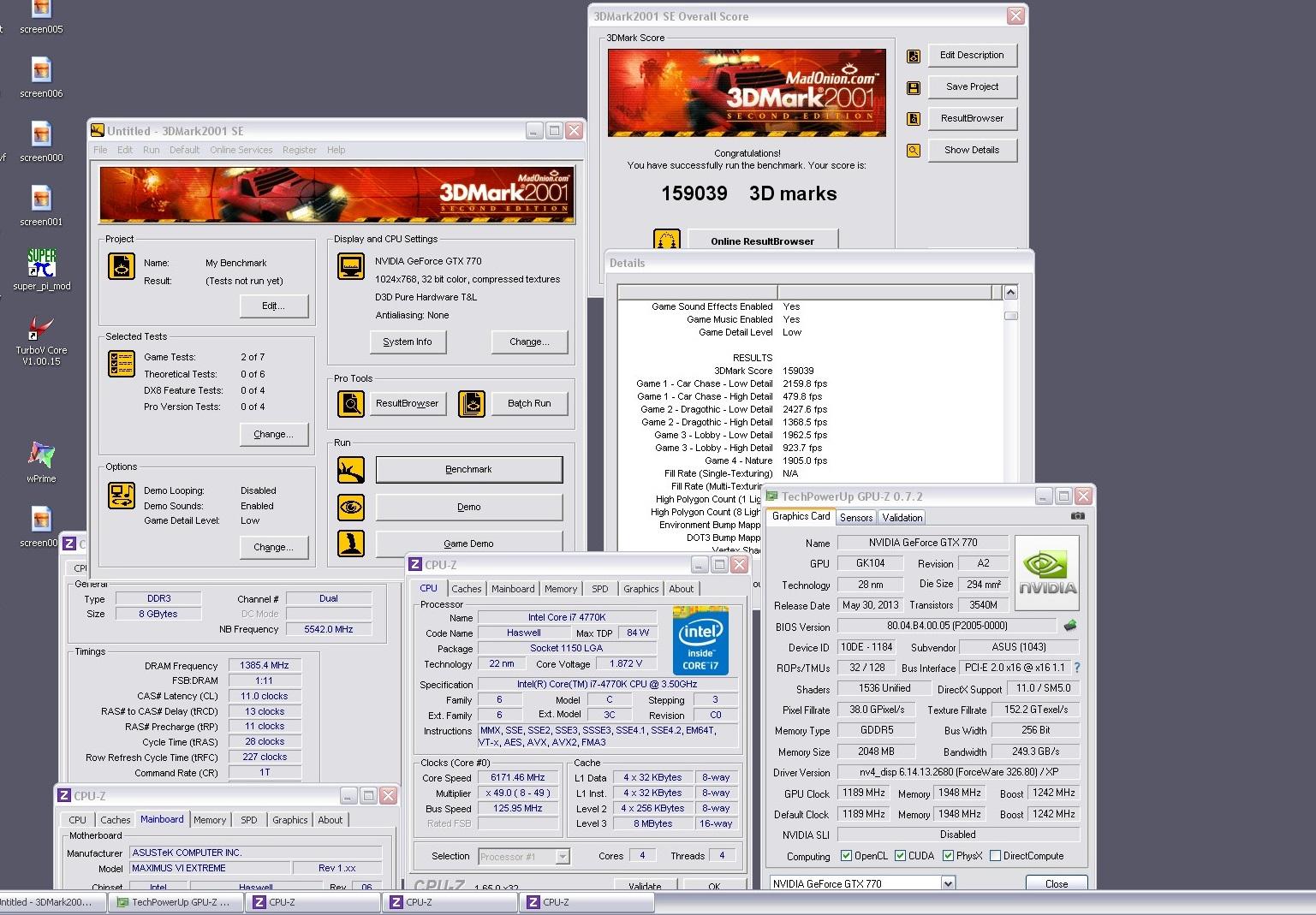Click the Show Details button
Viewport: 1316px width, 915px height.
tap(972, 150)
